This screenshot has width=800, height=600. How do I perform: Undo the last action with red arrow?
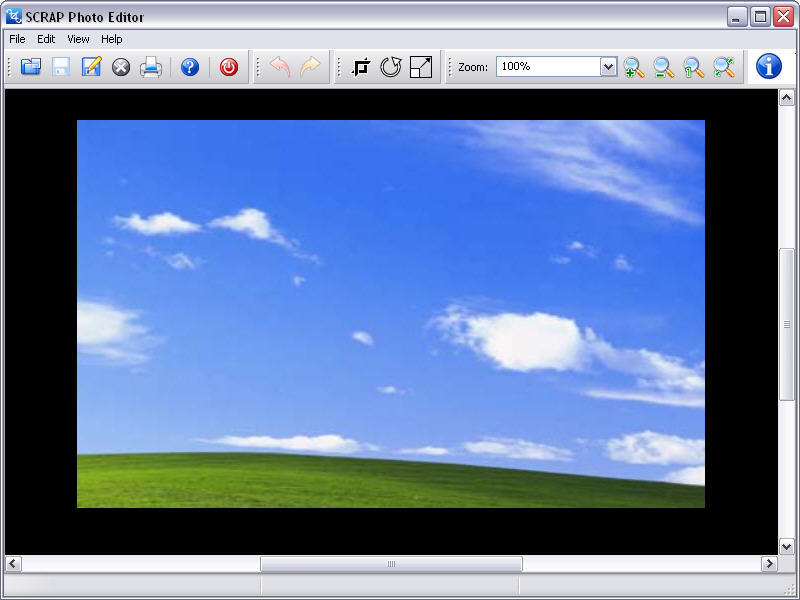coord(280,67)
